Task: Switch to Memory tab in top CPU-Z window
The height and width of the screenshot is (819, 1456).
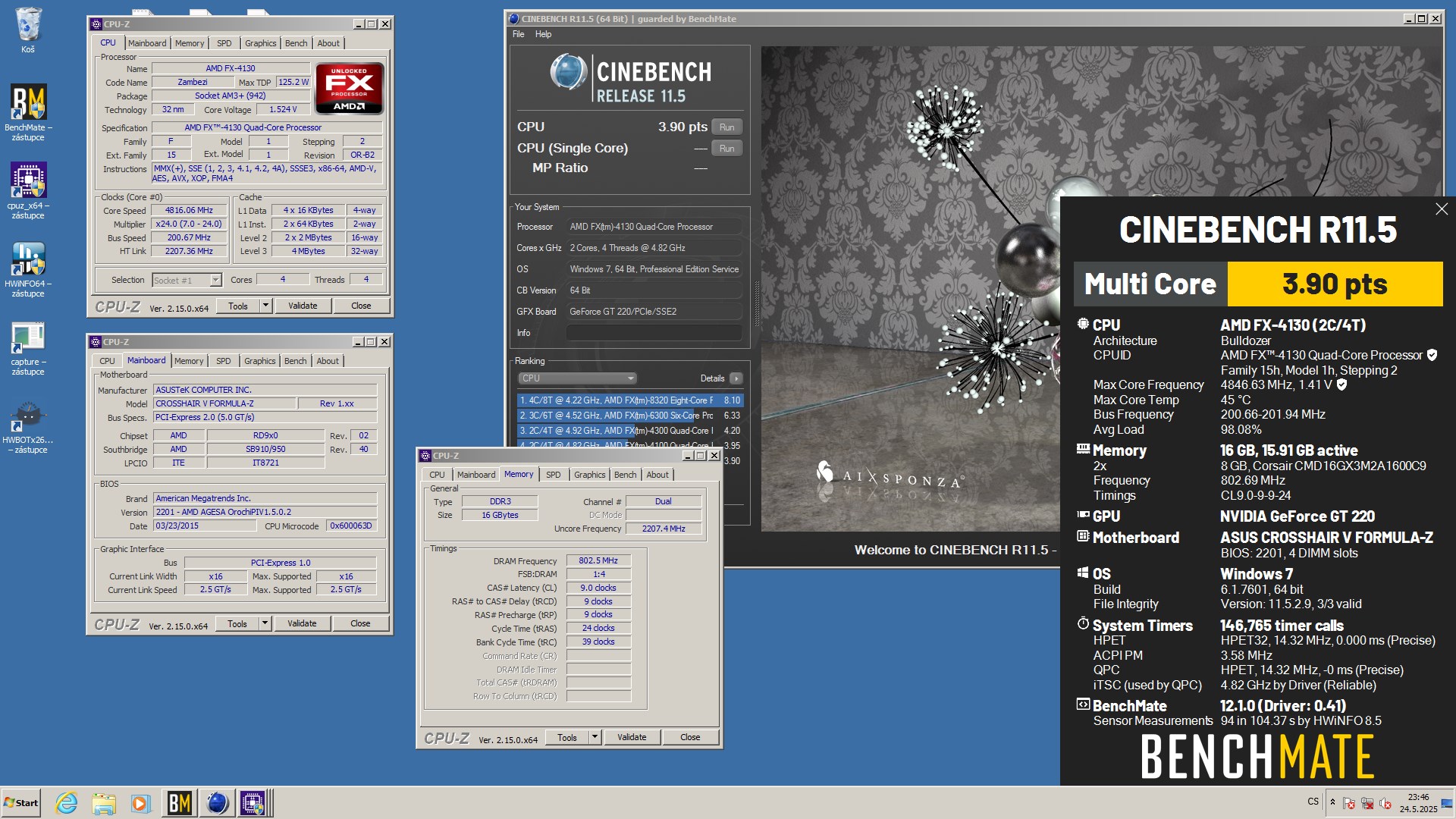Action: pos(190,43)
